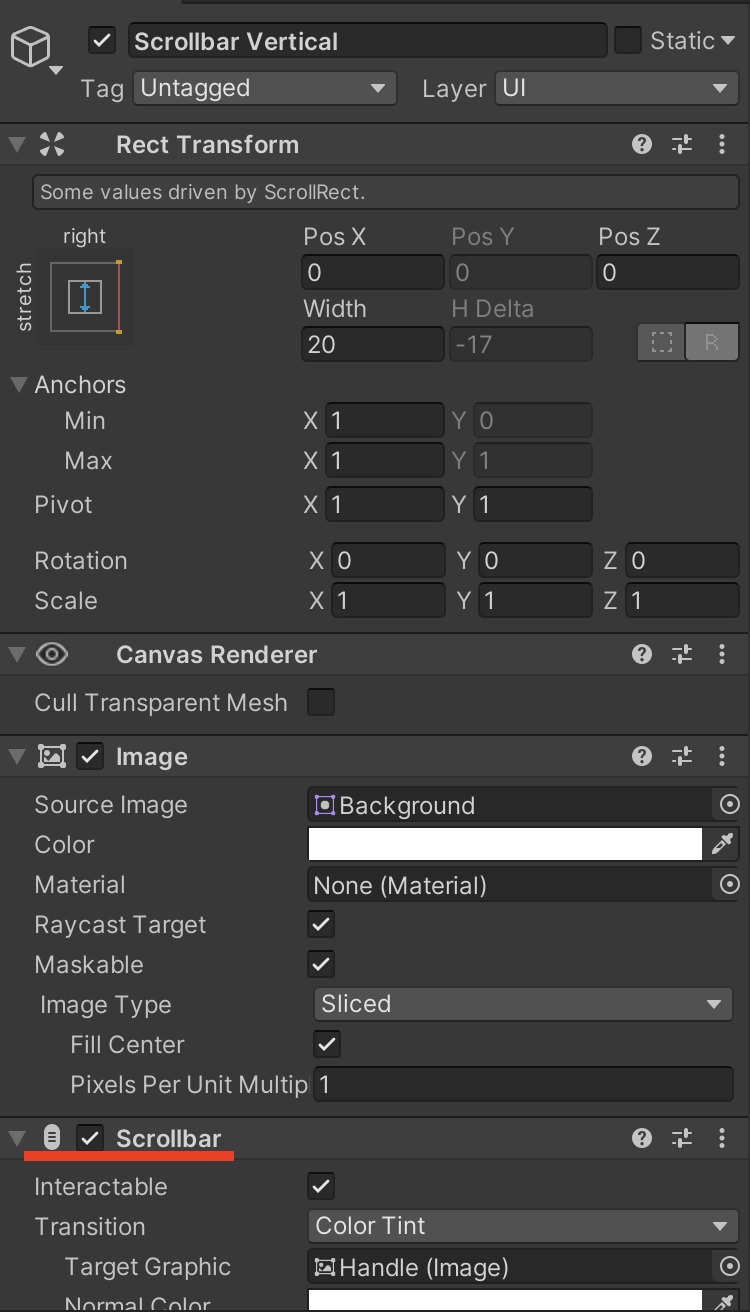
Task: Open the Canvas Renderer options menu
Action: [x=722, y=654]
